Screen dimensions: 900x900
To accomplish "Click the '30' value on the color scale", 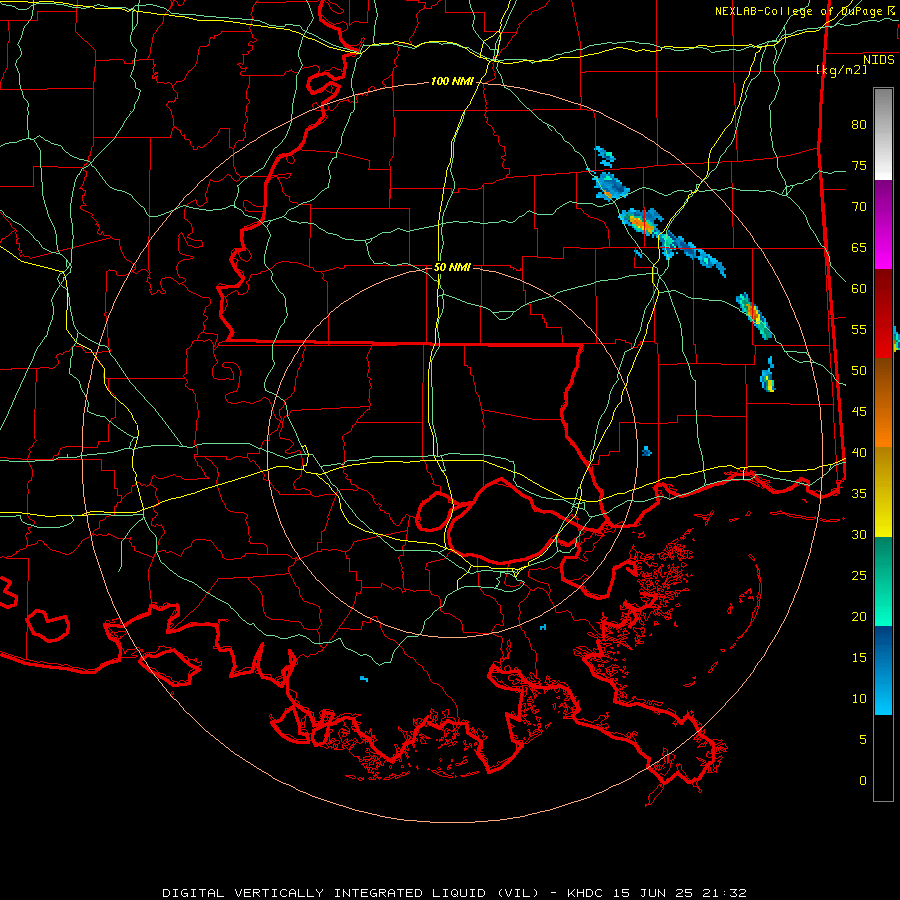I will coord(859,535).
